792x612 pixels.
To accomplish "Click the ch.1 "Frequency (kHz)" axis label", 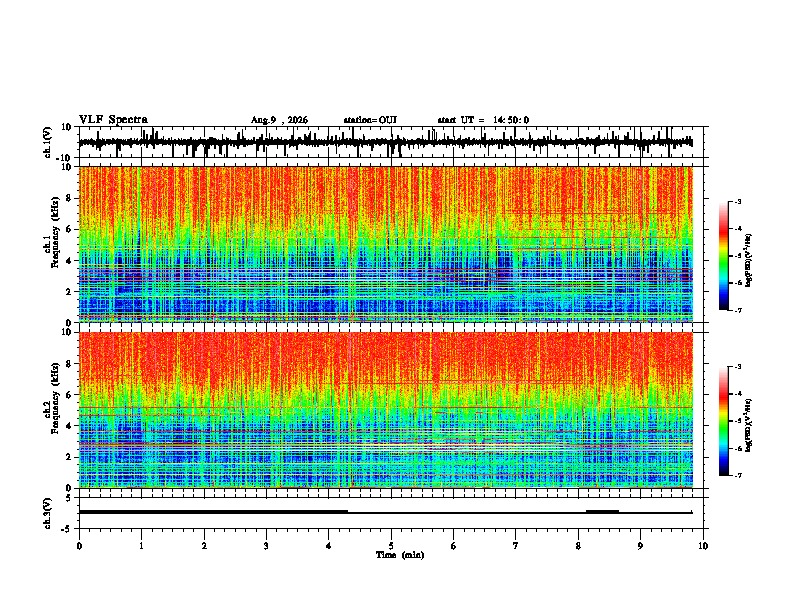I will tap(55, 232).
